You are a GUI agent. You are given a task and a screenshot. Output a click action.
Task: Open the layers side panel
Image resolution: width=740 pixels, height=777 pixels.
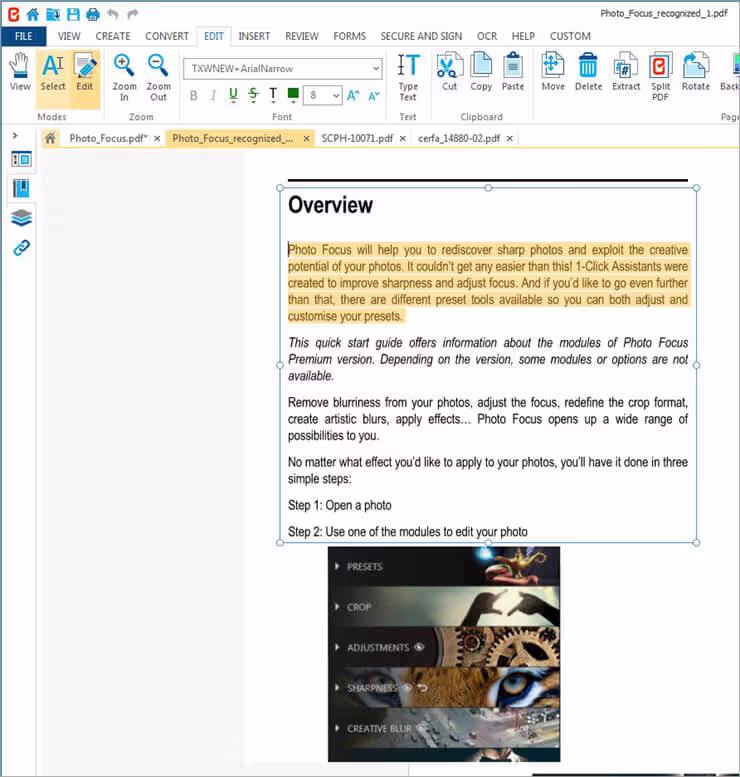coord(21,218)
